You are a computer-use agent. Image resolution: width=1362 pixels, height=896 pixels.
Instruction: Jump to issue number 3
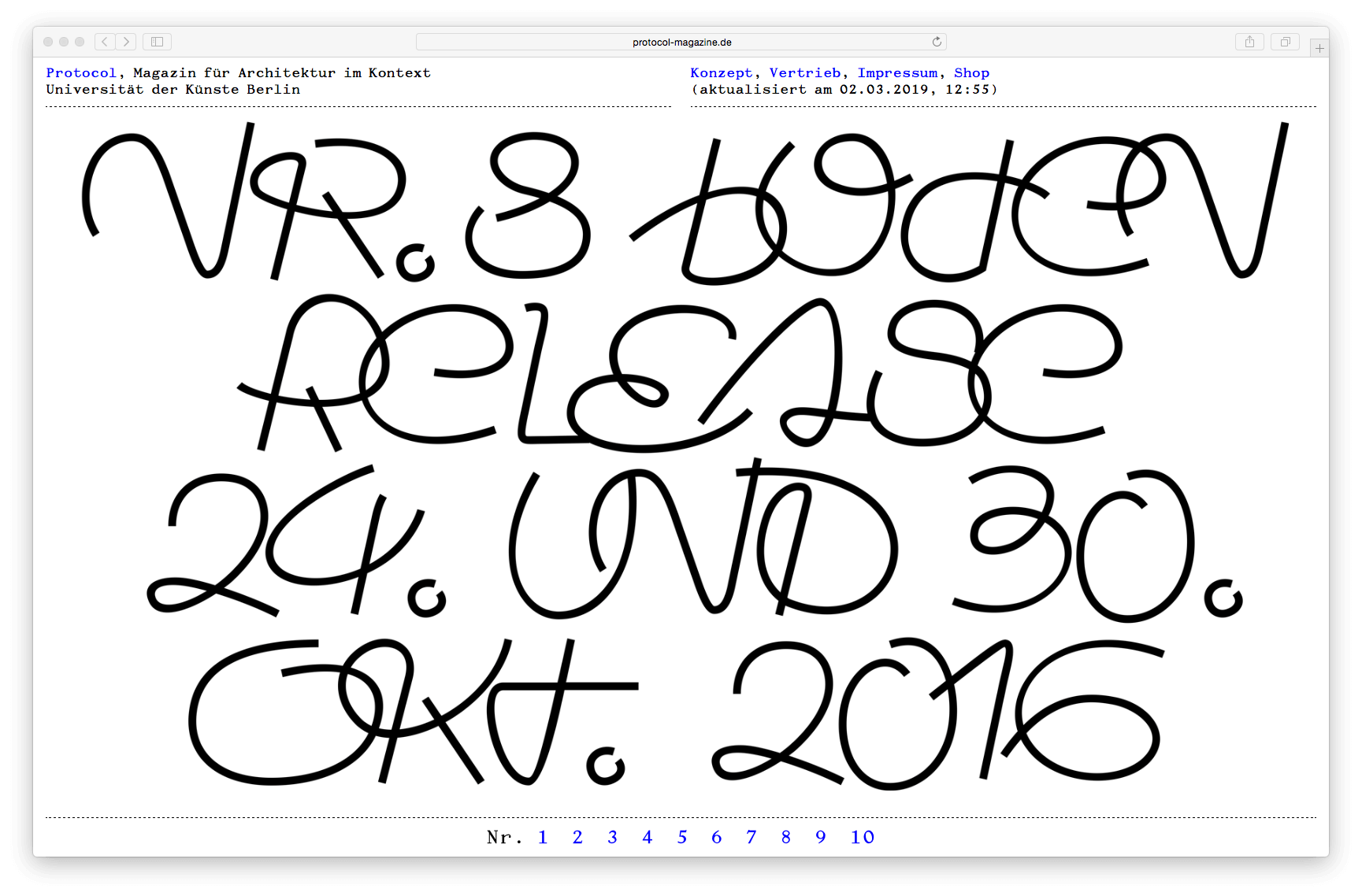[x=612, y=837]
